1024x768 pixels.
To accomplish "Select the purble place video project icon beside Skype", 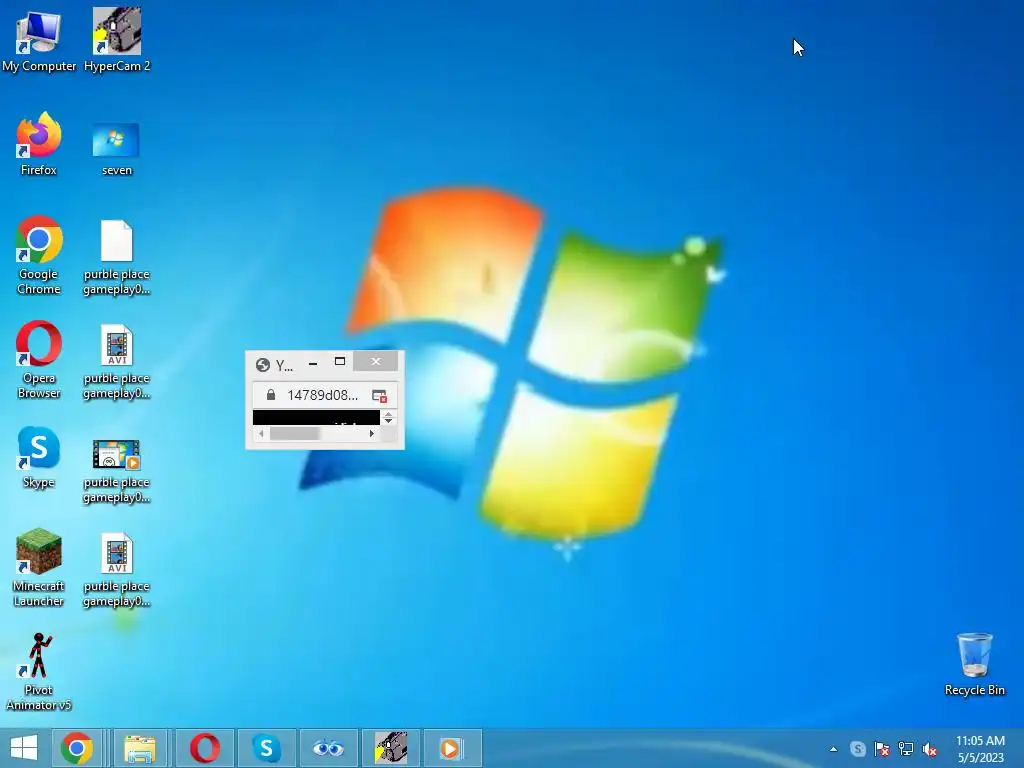I will 116,470.
